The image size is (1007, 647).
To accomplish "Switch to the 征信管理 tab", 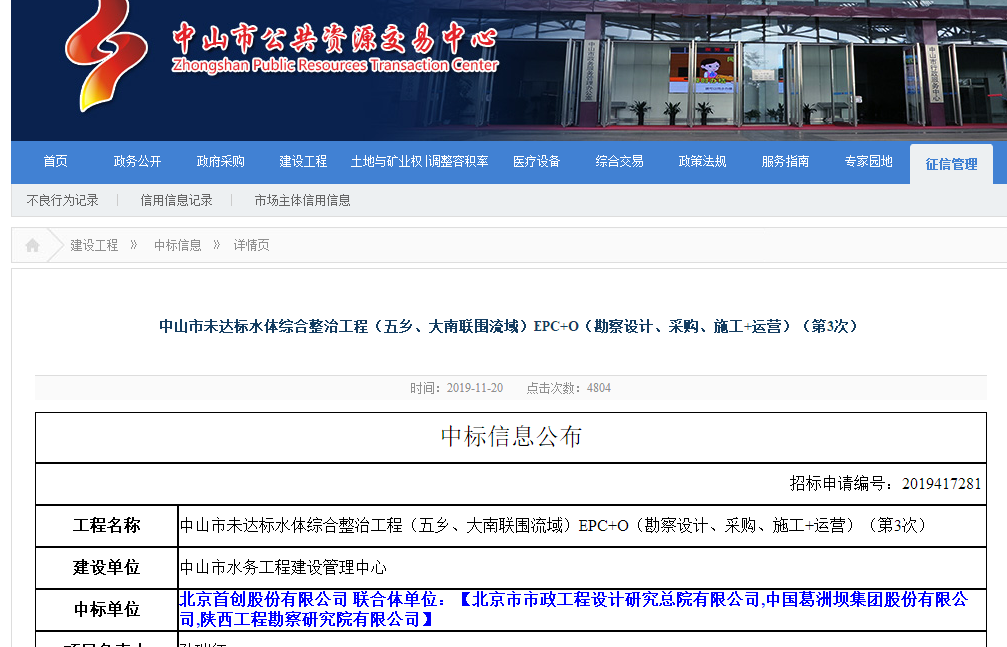I will pyautogui.click(x=951, y=164).
